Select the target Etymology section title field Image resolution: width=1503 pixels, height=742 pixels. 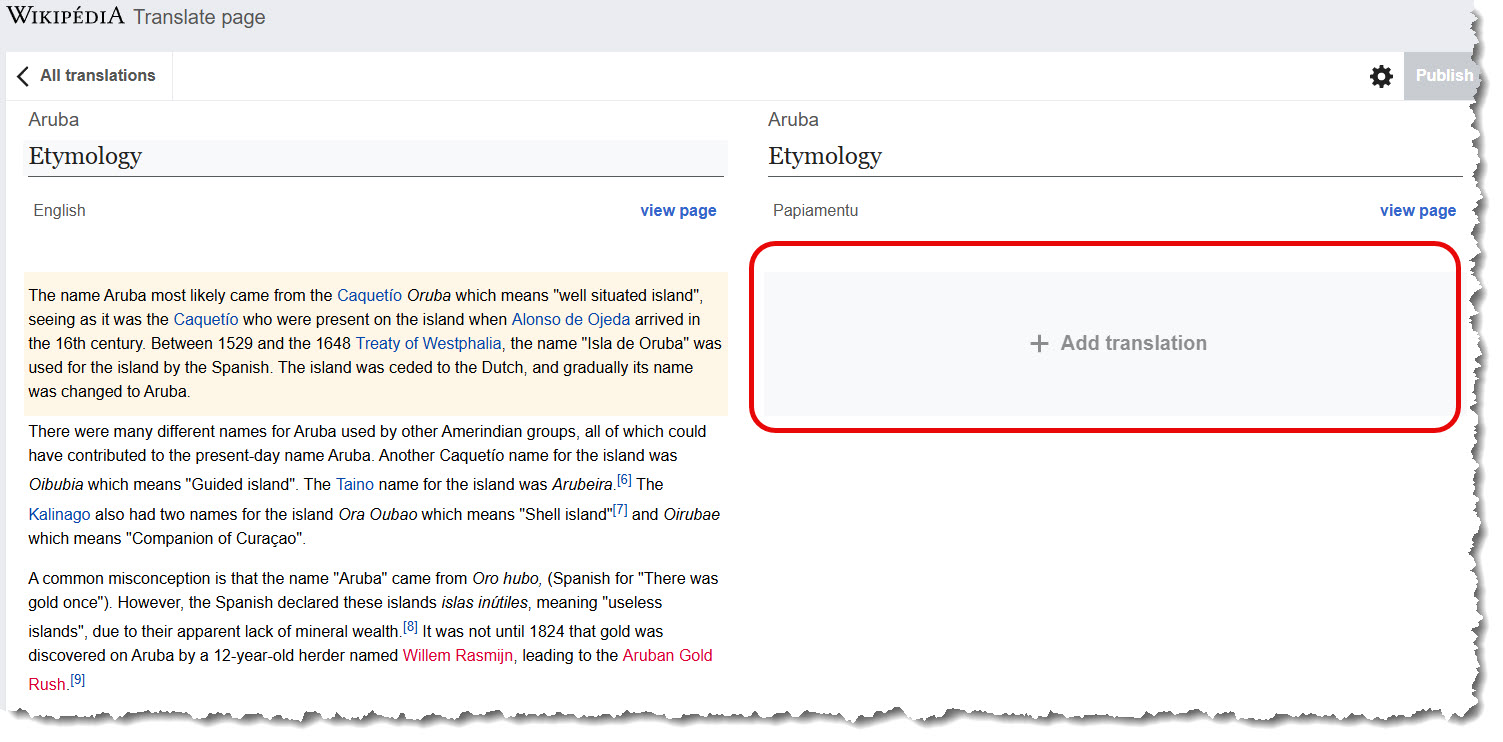pyautogui.click(x=1115, y=157)
